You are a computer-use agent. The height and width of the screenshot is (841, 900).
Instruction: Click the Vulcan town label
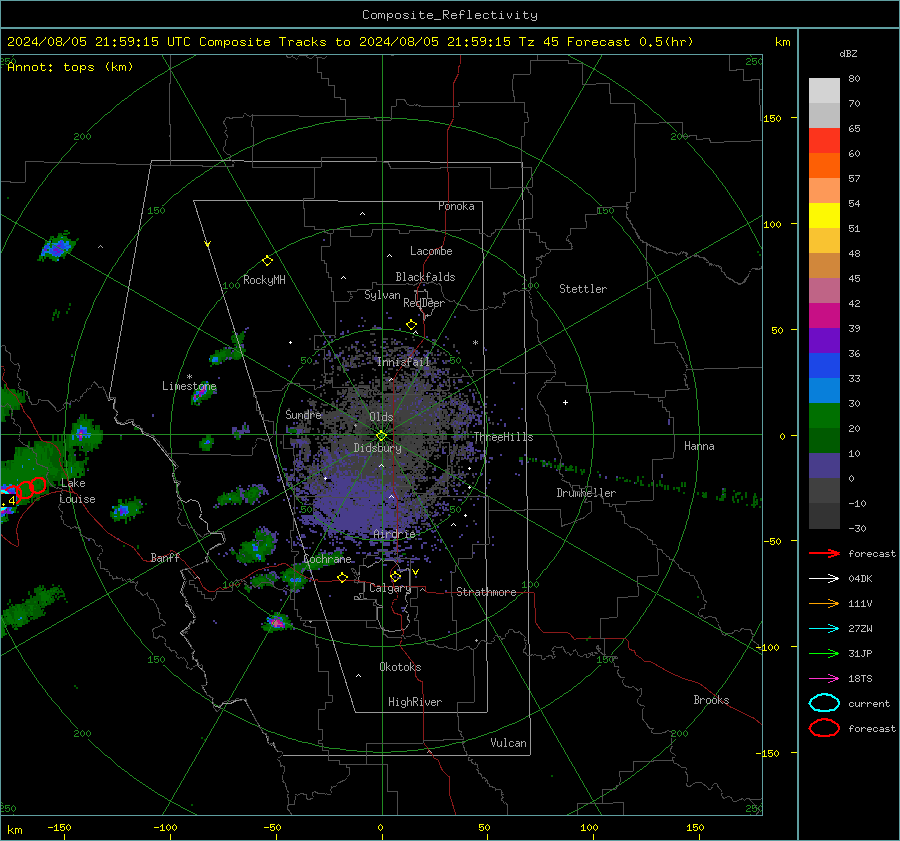[x=509, y=743]
